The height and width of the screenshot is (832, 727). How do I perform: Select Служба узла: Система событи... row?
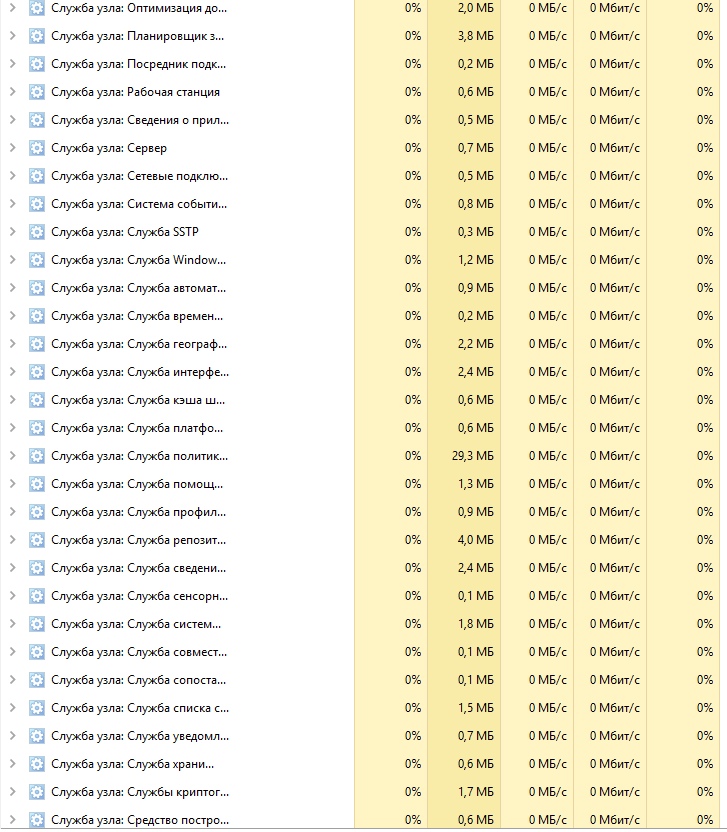[140, 204]
